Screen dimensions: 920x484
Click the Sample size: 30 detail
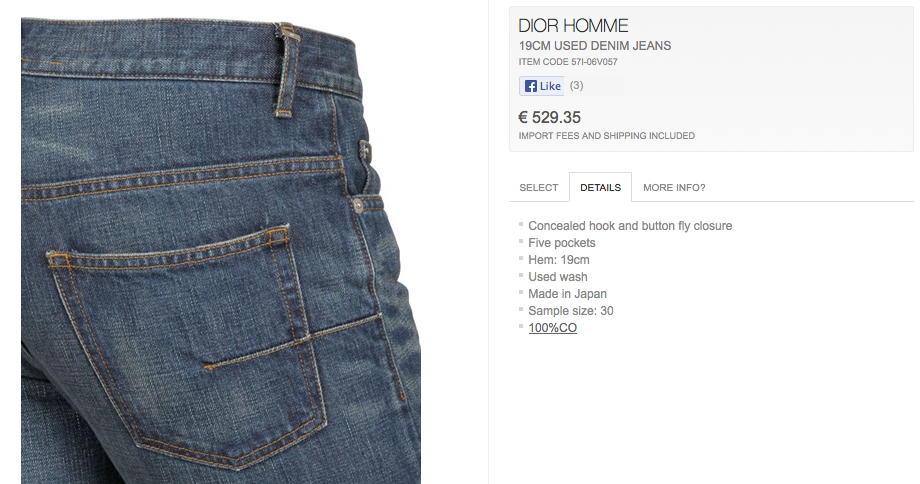coord(570,311)
